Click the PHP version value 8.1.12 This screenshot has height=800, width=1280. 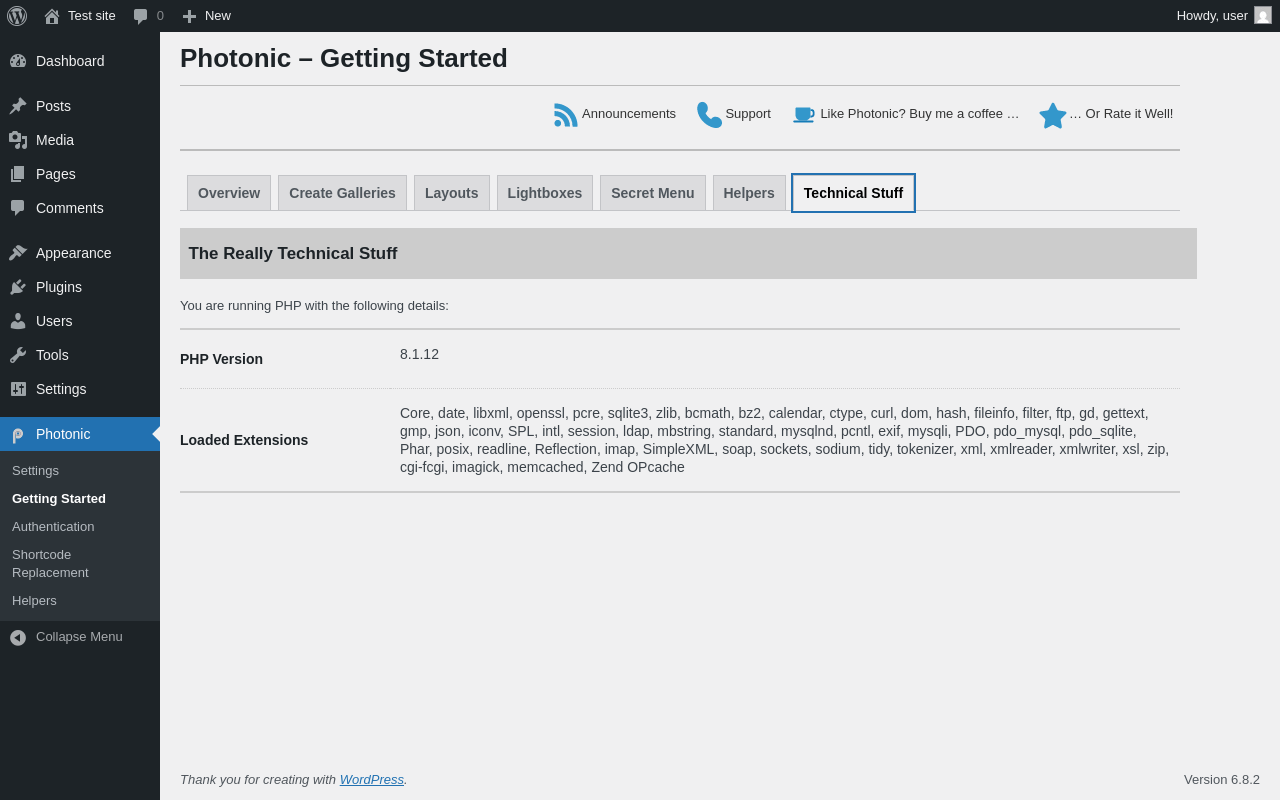pyautogui.click(x=419, y=354)
